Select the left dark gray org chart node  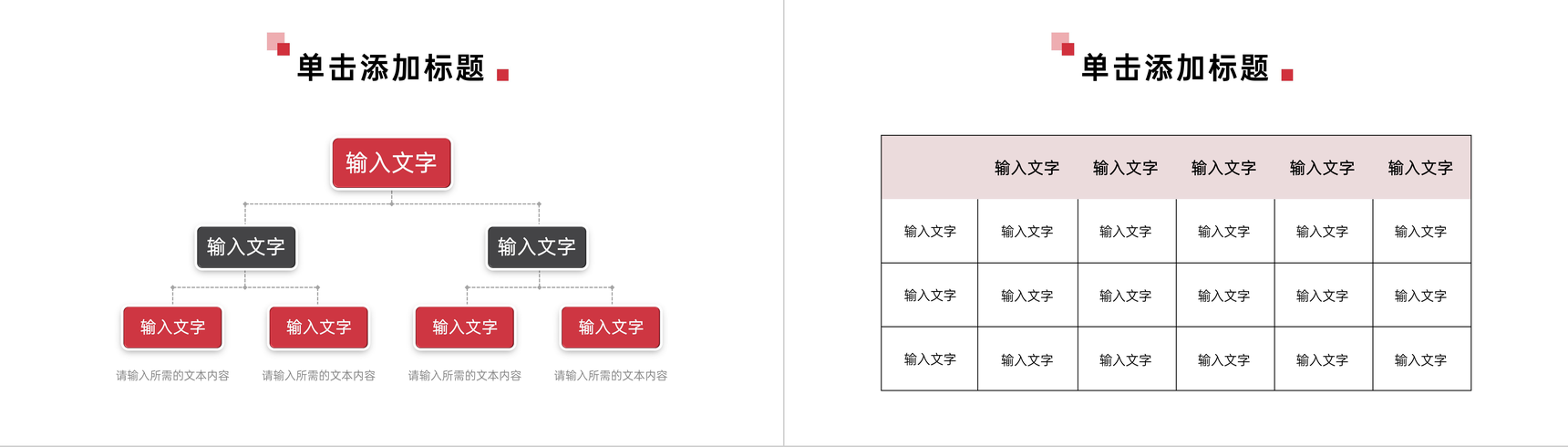pos(246,247)
